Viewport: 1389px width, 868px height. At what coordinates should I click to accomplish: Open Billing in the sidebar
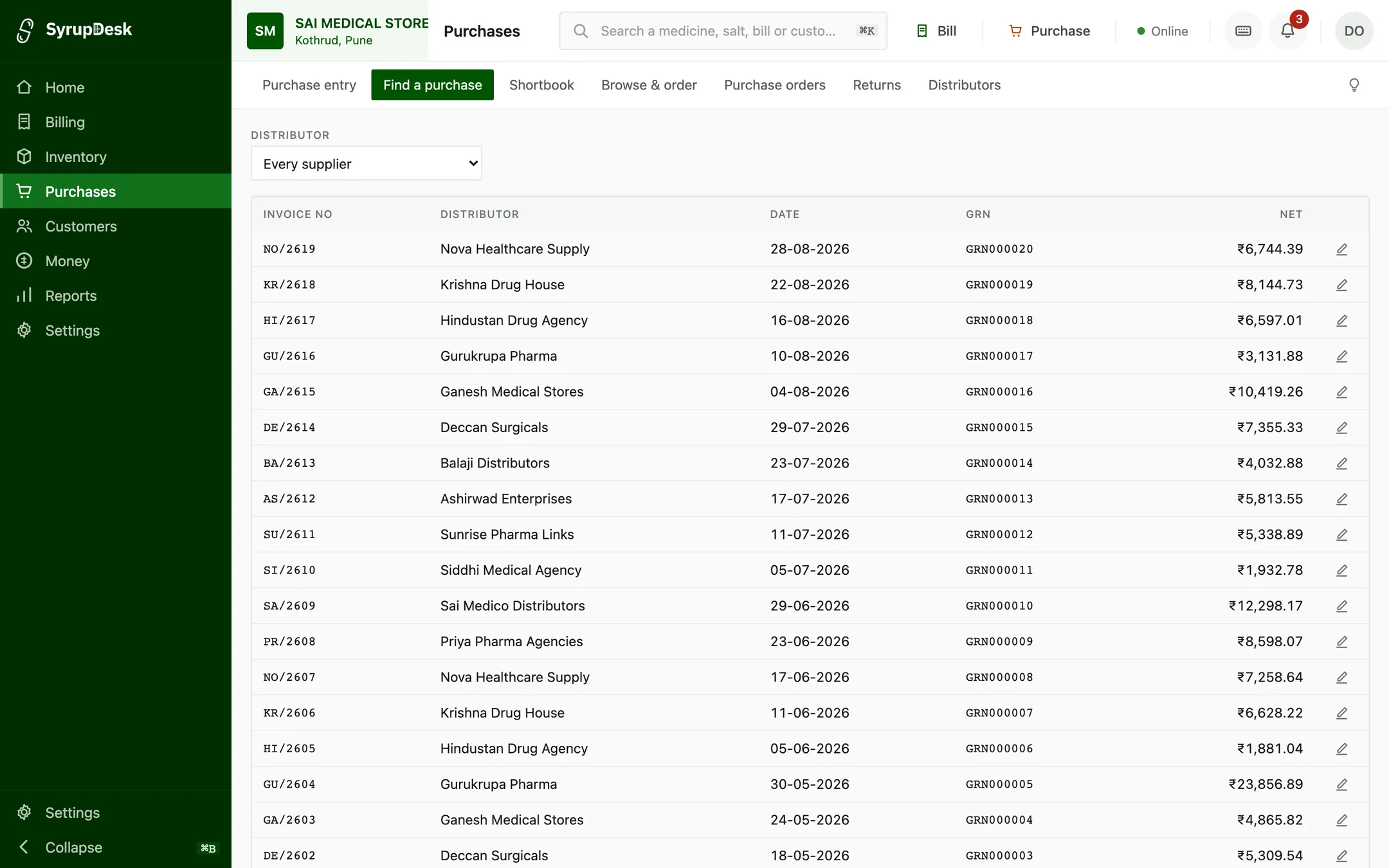tap(116, 122)
